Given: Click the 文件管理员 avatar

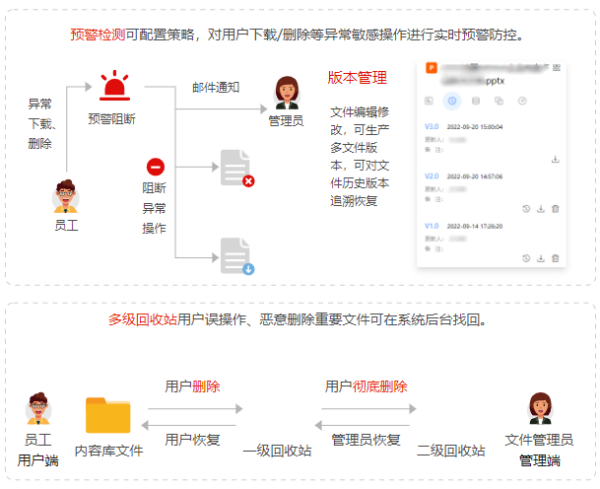Looking at the screenshot, I should [538, 409].
